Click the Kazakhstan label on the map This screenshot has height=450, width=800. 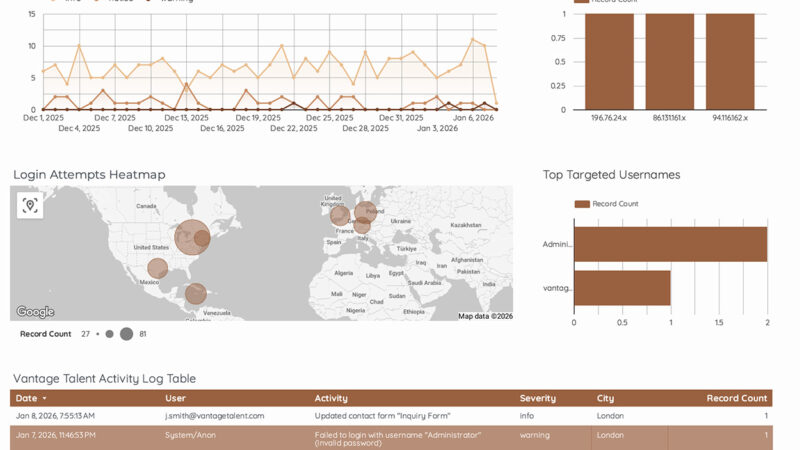click(x=466, y=225)
